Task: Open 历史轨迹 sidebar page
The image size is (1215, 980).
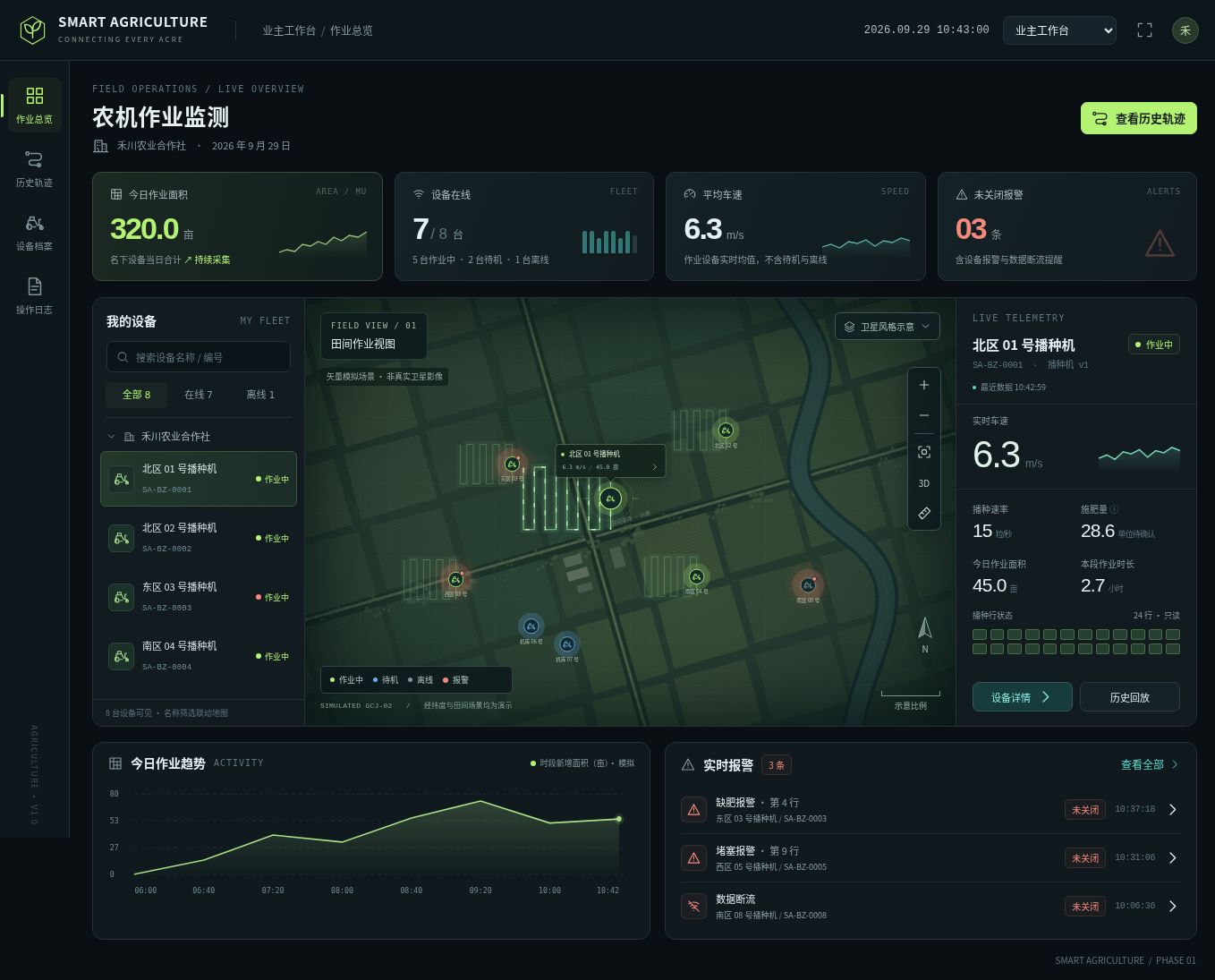Action: [x=34, y=168]
